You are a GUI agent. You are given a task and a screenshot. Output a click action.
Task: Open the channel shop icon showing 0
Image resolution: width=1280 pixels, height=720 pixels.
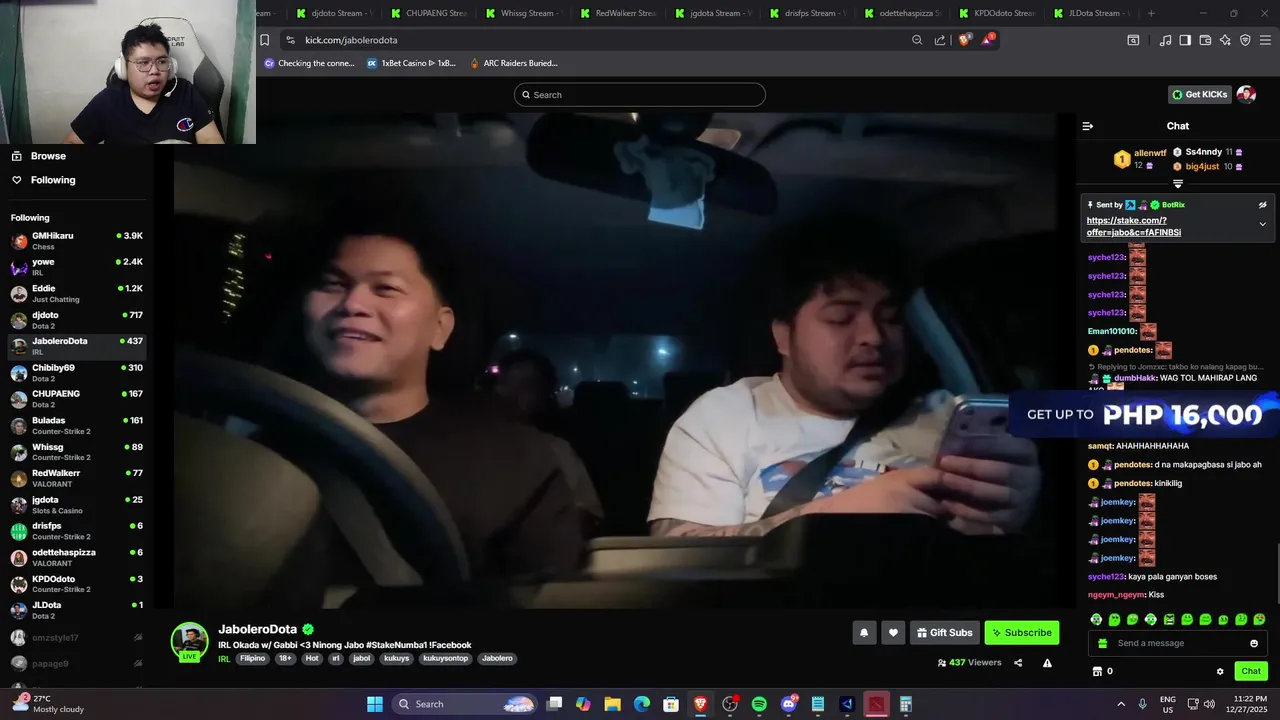click(x=1103, y=671)
